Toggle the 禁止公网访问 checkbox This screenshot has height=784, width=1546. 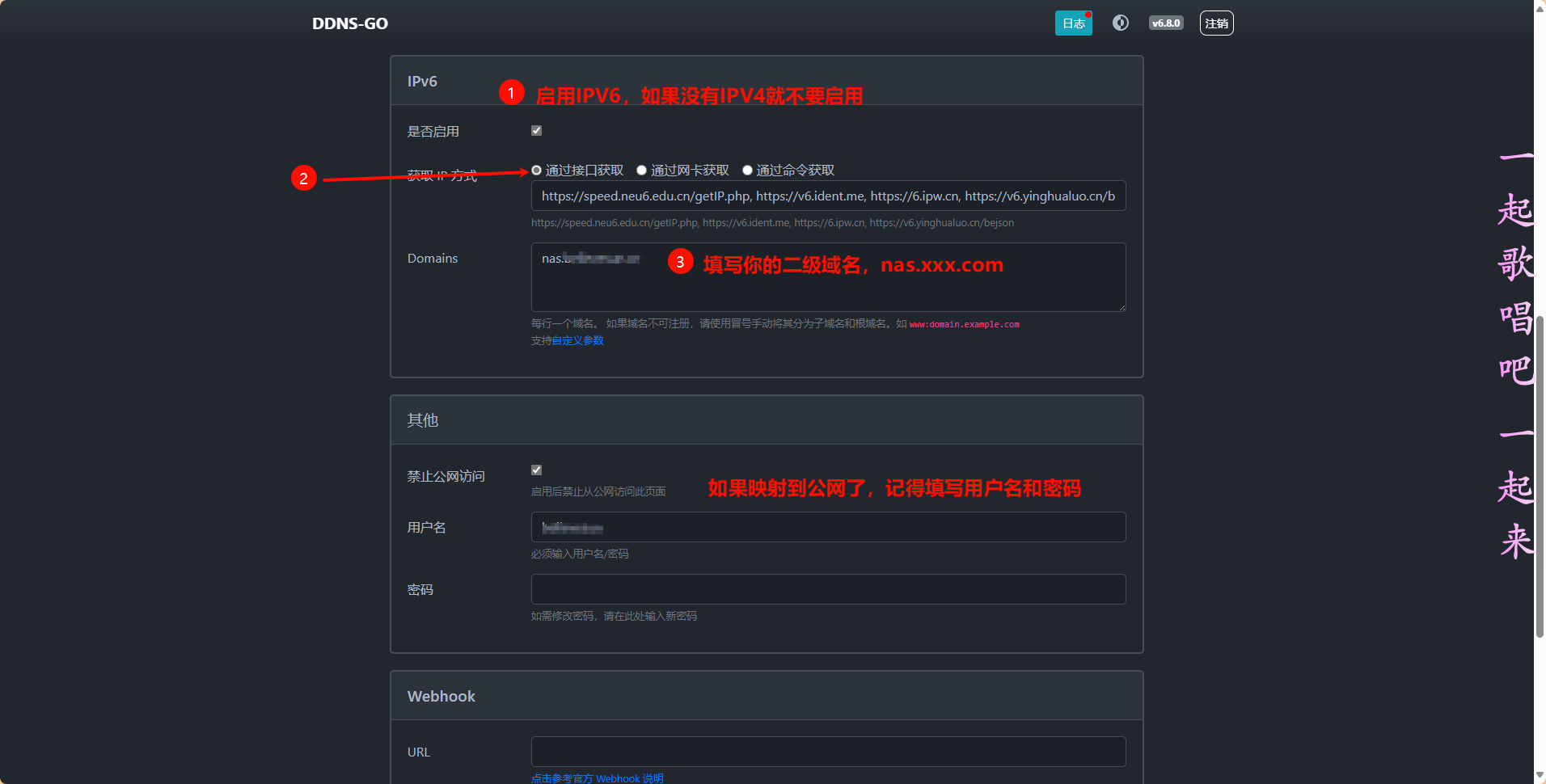click(x=536, y=469)
